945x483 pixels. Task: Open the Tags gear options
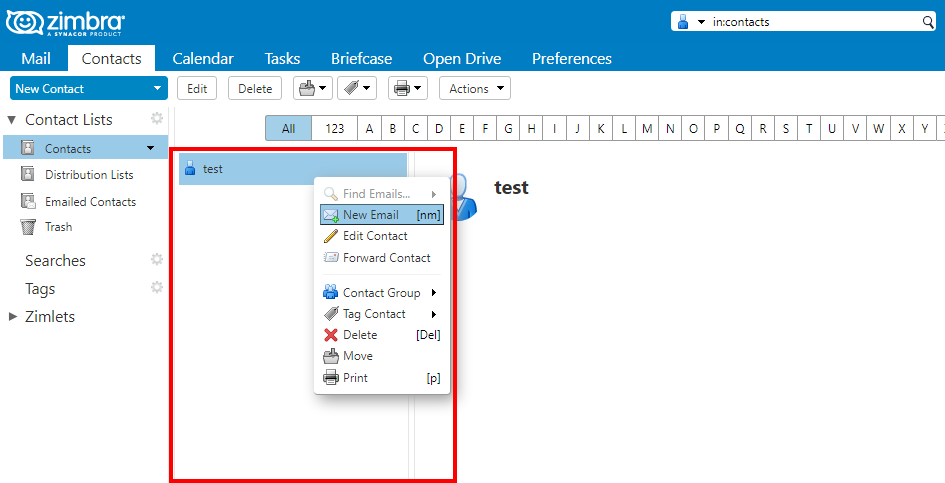click(157, 287)
